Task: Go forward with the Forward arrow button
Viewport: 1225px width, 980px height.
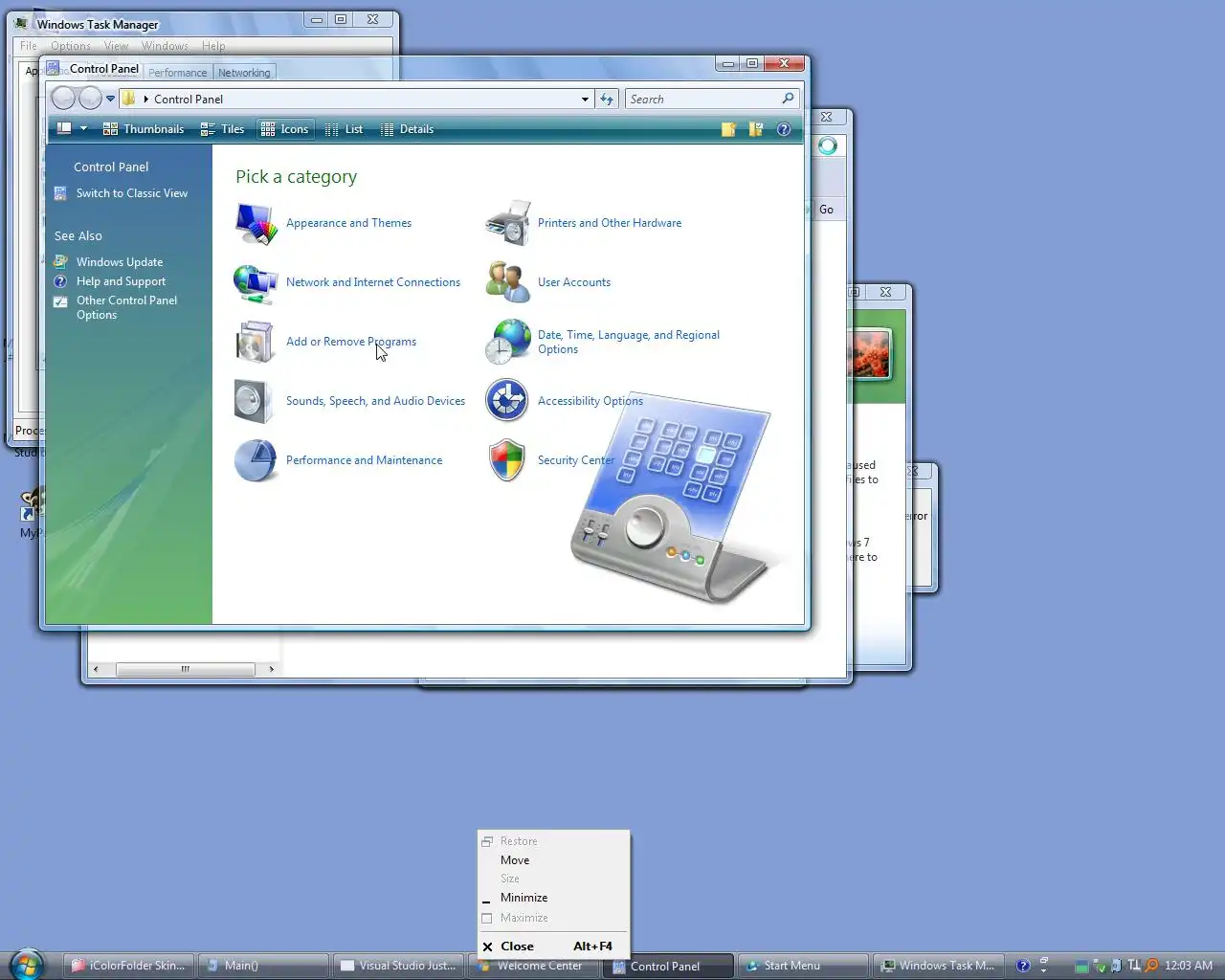Action: pyautogui.click(x=90, y=99)
